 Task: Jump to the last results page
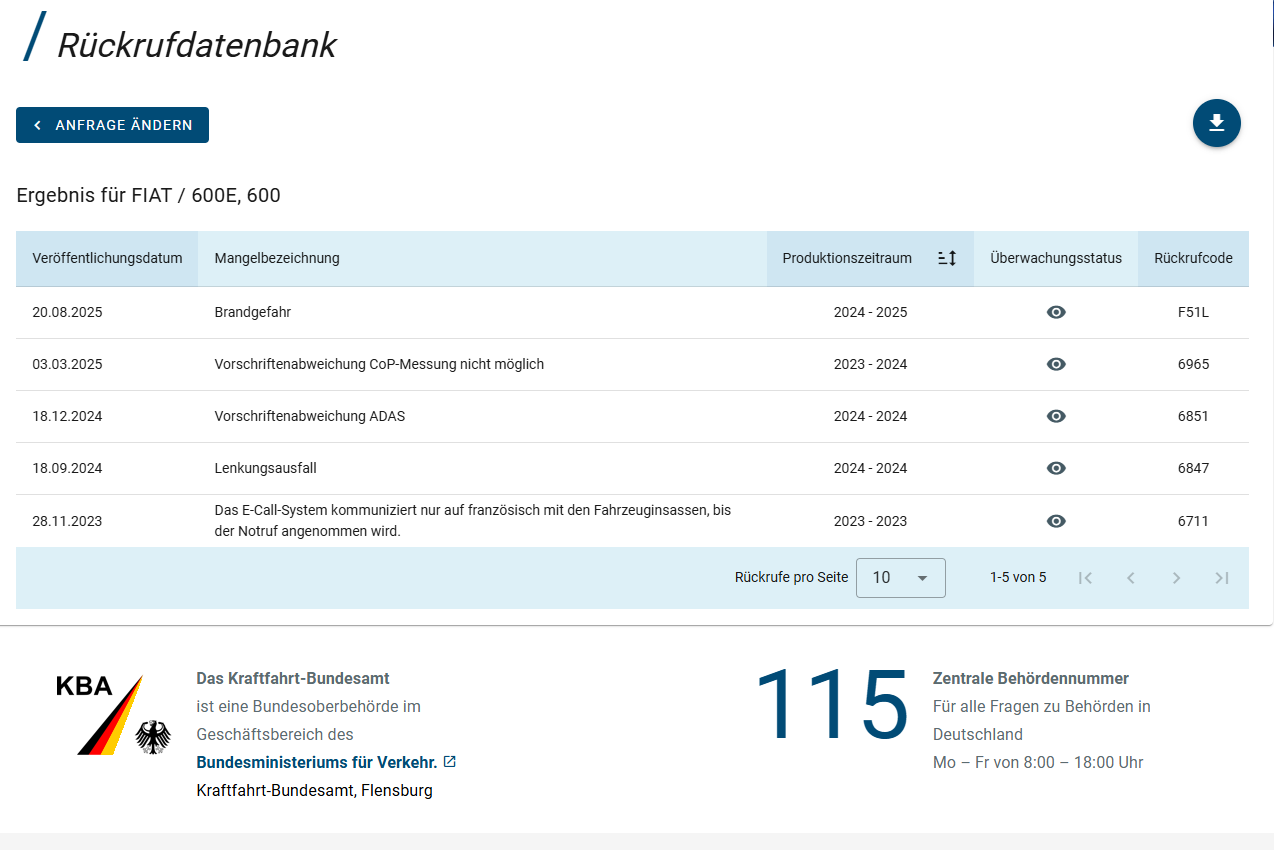(1221, 578)
